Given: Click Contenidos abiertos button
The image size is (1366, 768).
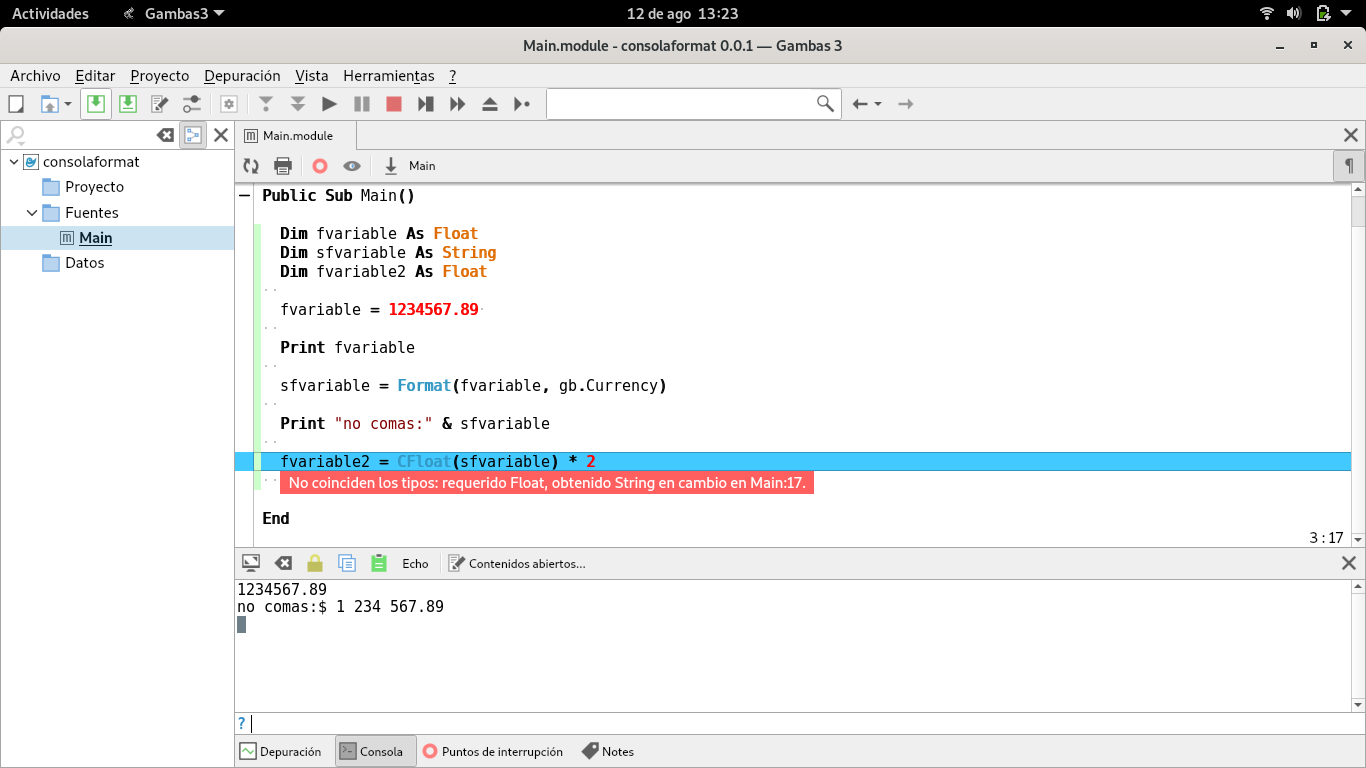Looking at the screenshot, I should tap(517, 564).
